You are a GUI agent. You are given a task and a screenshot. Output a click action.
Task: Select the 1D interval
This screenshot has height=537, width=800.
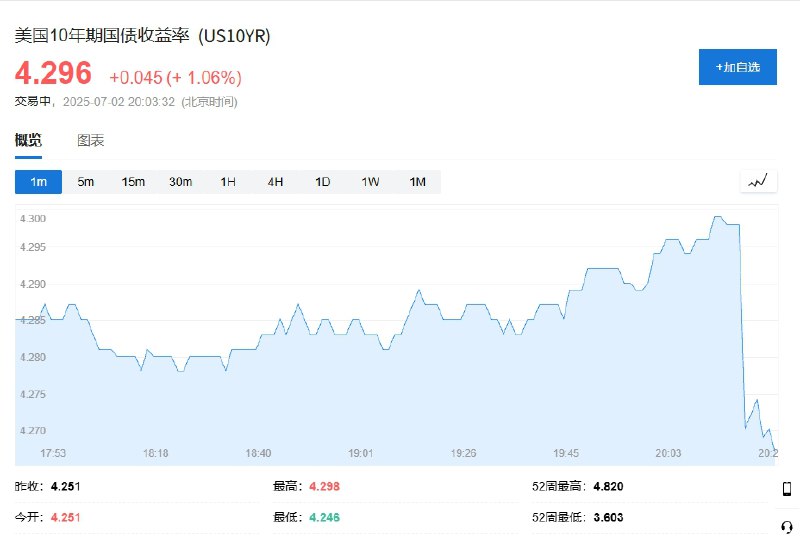click(x=322, y=182)
